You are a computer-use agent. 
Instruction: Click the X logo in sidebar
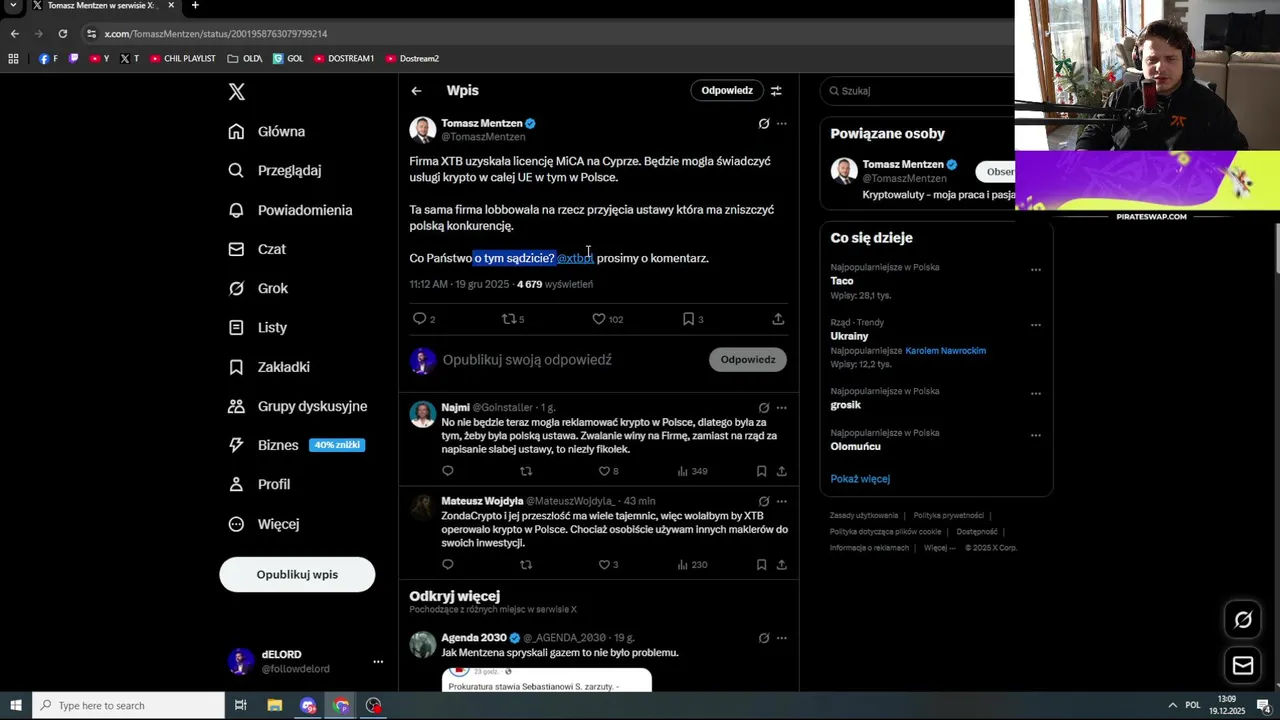pyautogui.click(x=236, y=92)
